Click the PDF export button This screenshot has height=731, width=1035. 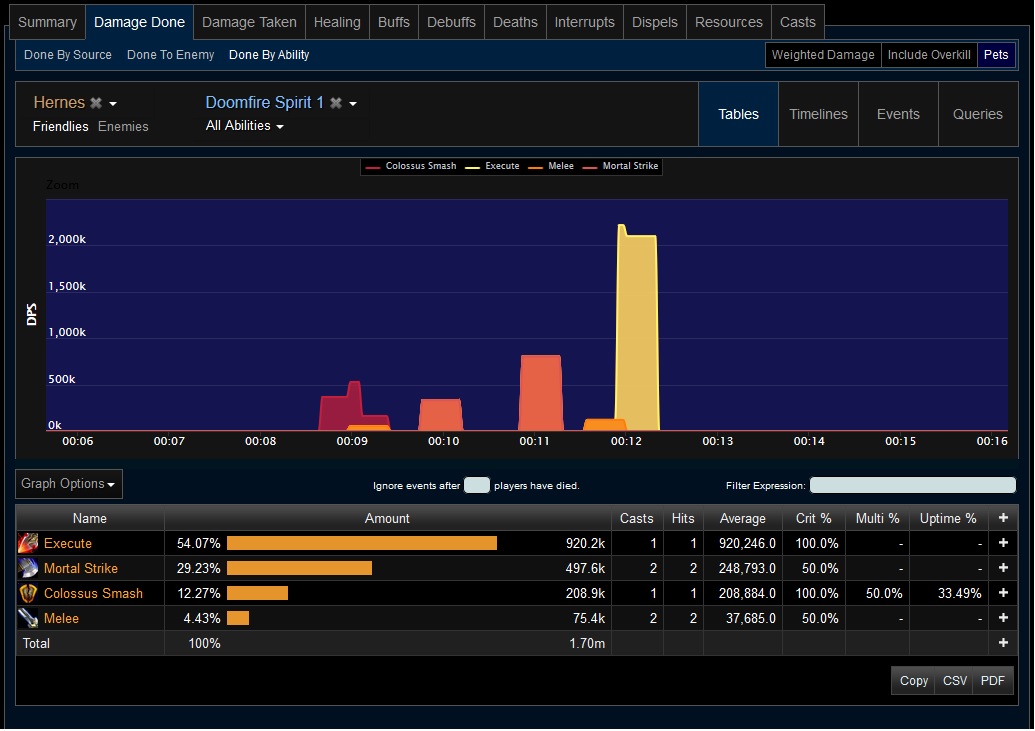(x=993, y=681)
